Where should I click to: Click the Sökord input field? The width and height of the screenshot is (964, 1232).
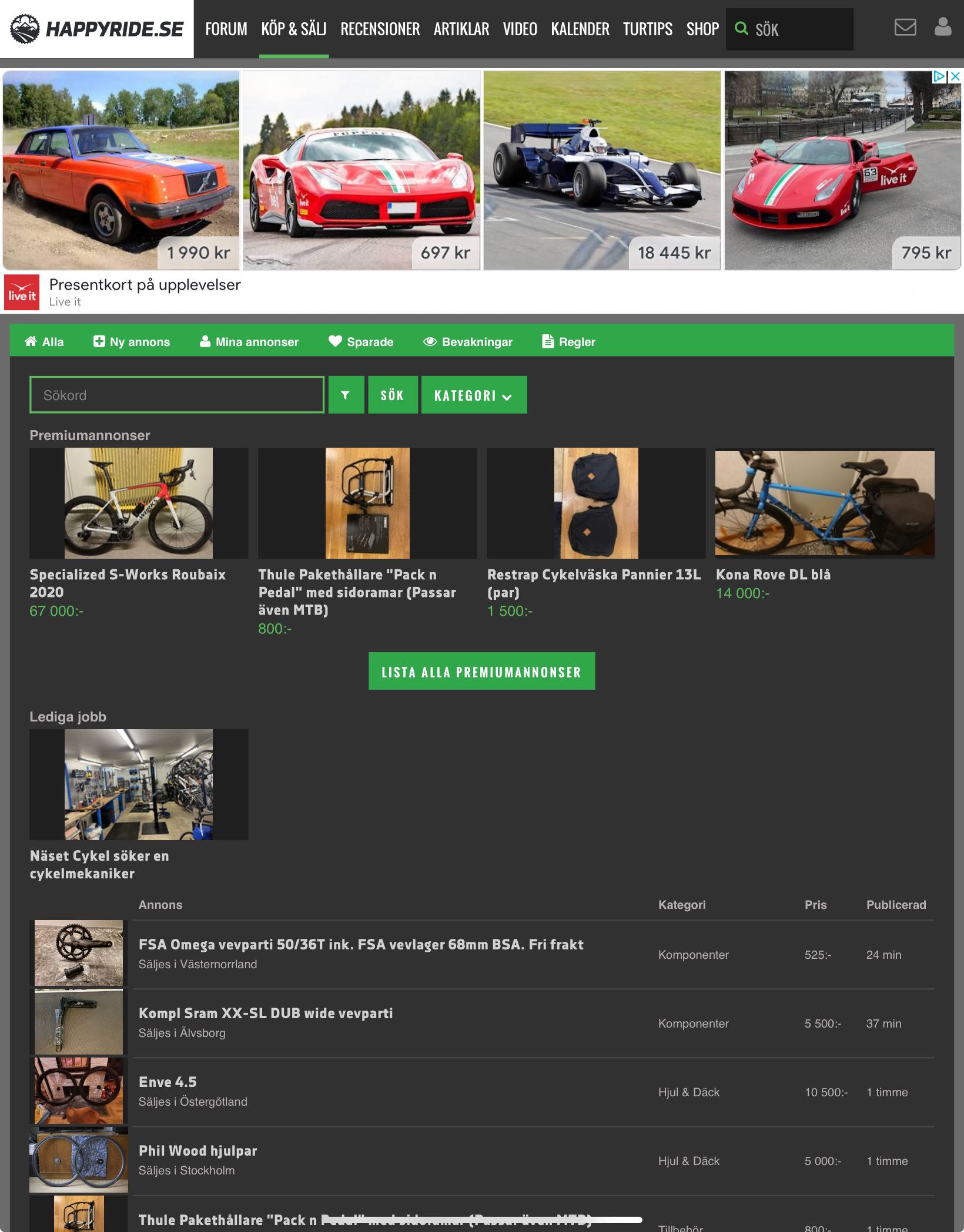click(x=176, y=395)
